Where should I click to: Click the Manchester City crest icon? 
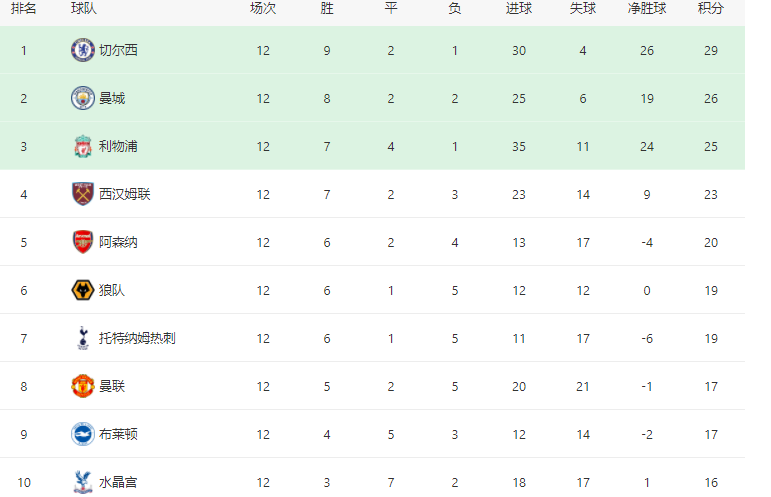click(x=83, y=98)
